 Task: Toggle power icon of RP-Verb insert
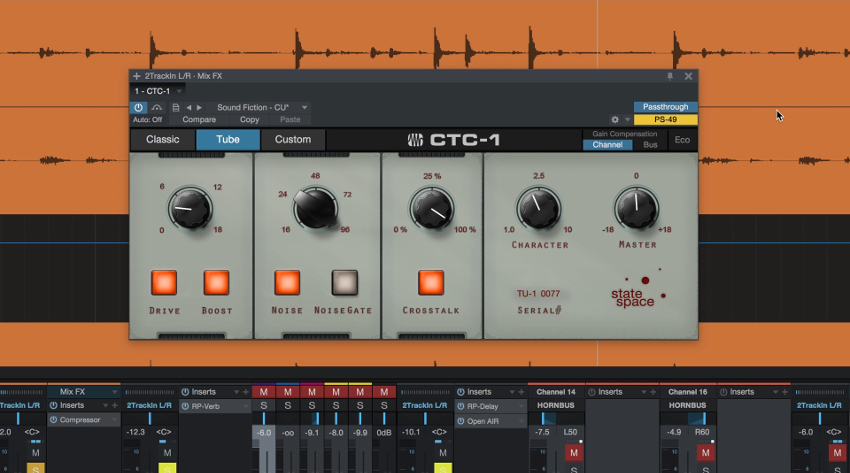click(x=185, y=406)
